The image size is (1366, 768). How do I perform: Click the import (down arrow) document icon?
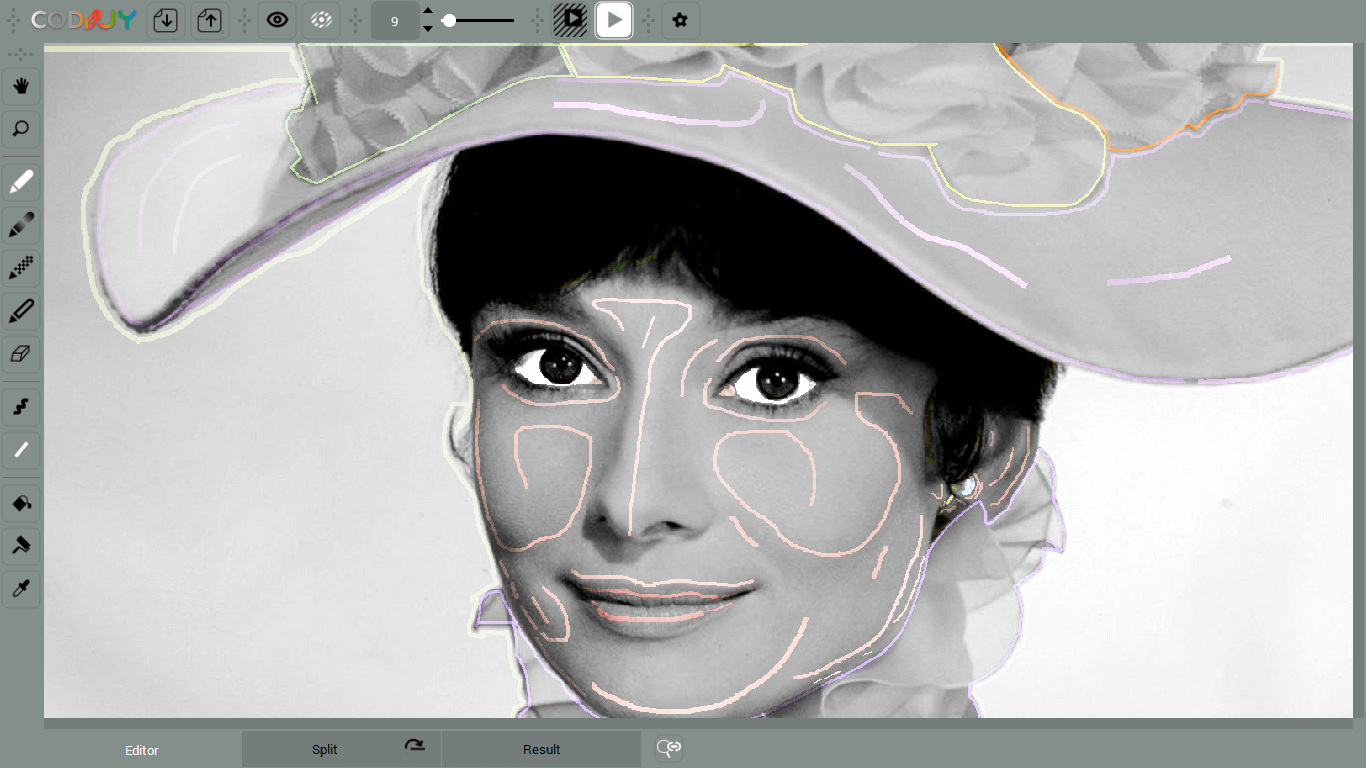[x=166, y=20]
